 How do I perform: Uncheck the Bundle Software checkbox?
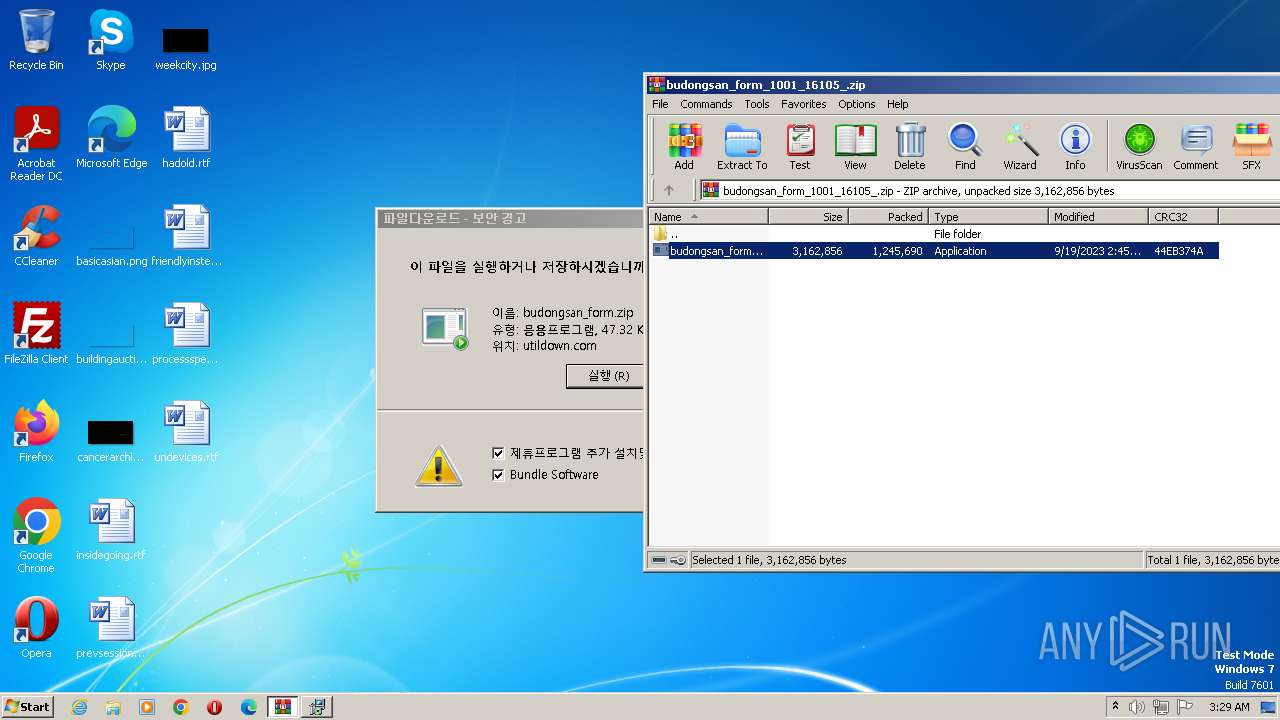point(498,475)
